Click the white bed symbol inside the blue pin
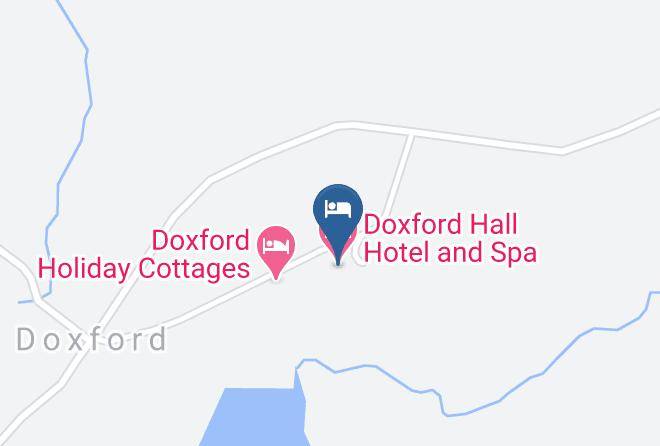This screenshot has height=446, width=660. (x=338, y=209)
